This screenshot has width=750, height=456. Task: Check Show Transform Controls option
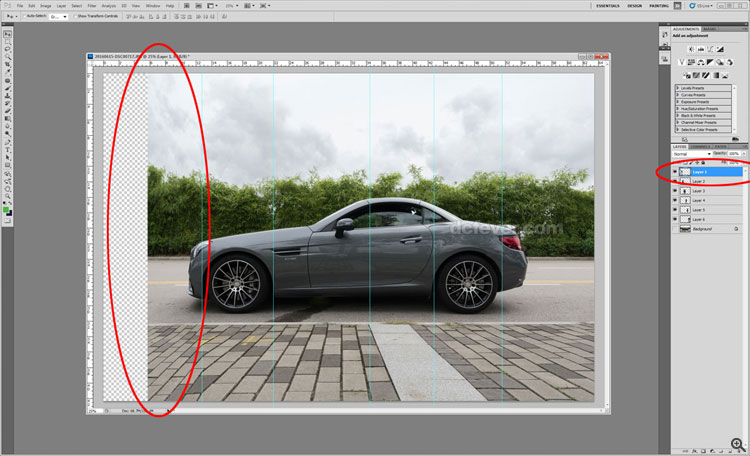(77, 18)
